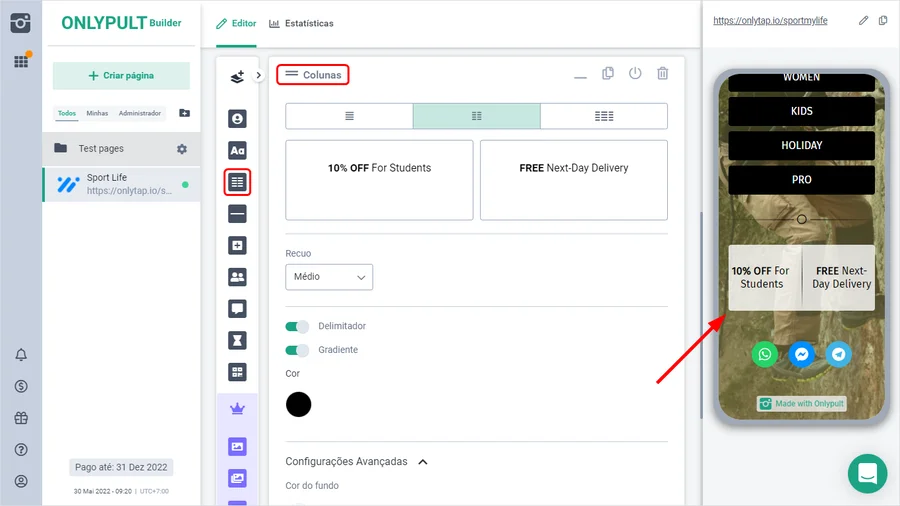The image size is (900, 506).
Task: Click the trash delete block icon
Action: pyautogui.click(x=662, y=74)
